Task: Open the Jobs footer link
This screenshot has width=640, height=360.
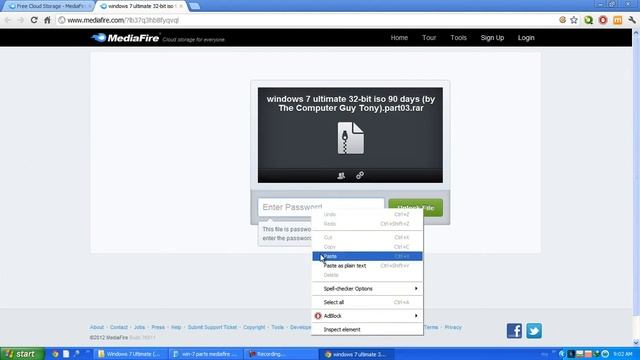Action: click(140, 327)
